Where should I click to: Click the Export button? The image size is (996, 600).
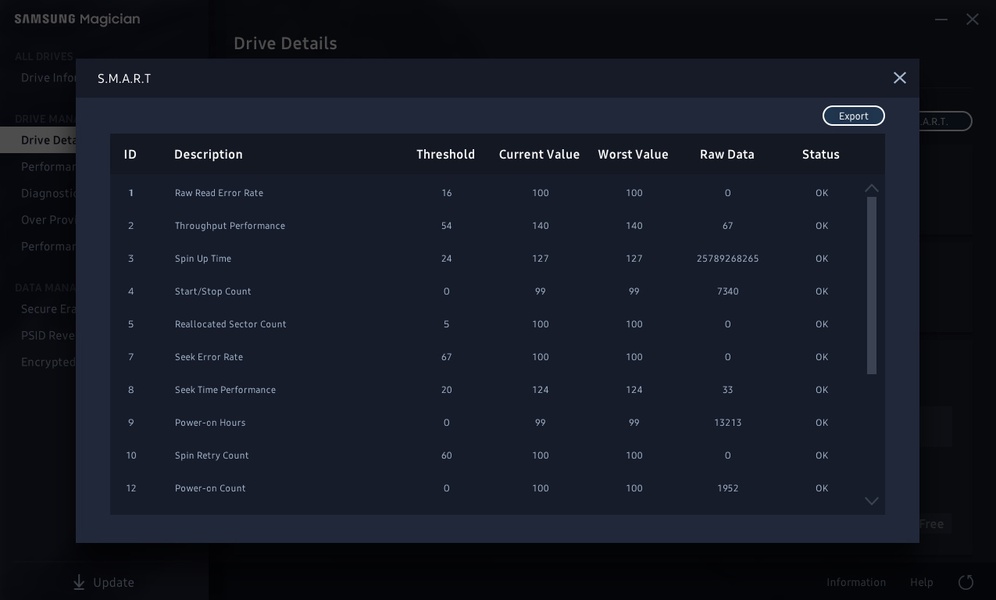(x=853, y=116)
